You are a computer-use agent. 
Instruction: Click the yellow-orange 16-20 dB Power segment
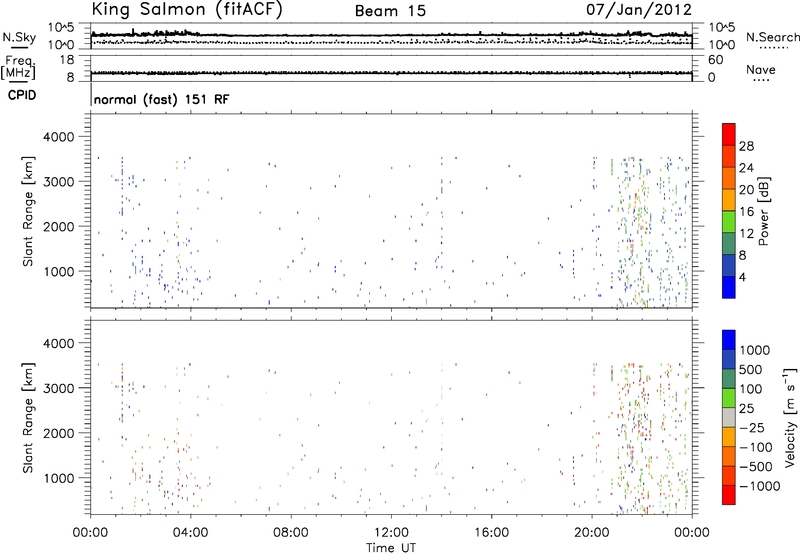coord(729,199)
